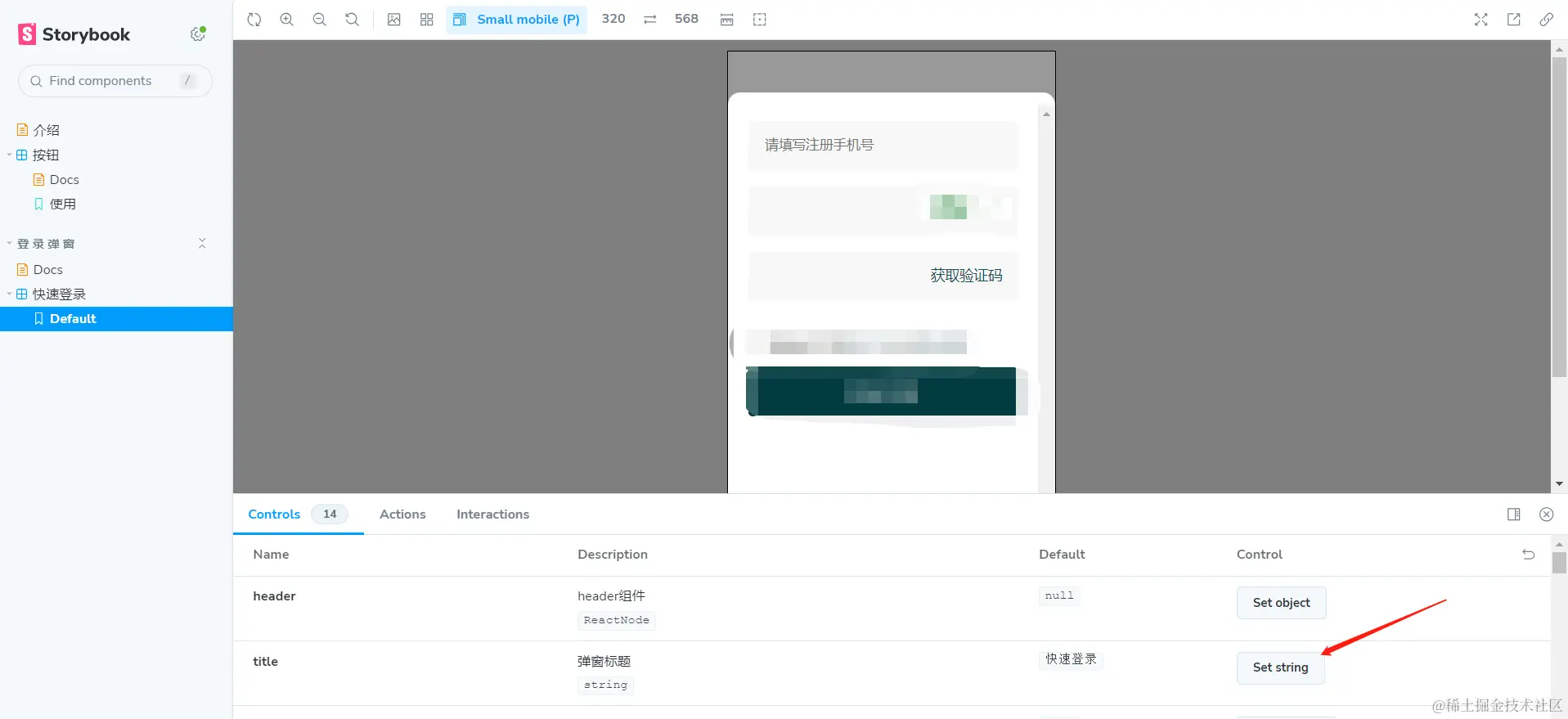Viewport: 1568px width, 719px height.
Task: Change the addon panel orientation
Action: tap(1514, 515)
